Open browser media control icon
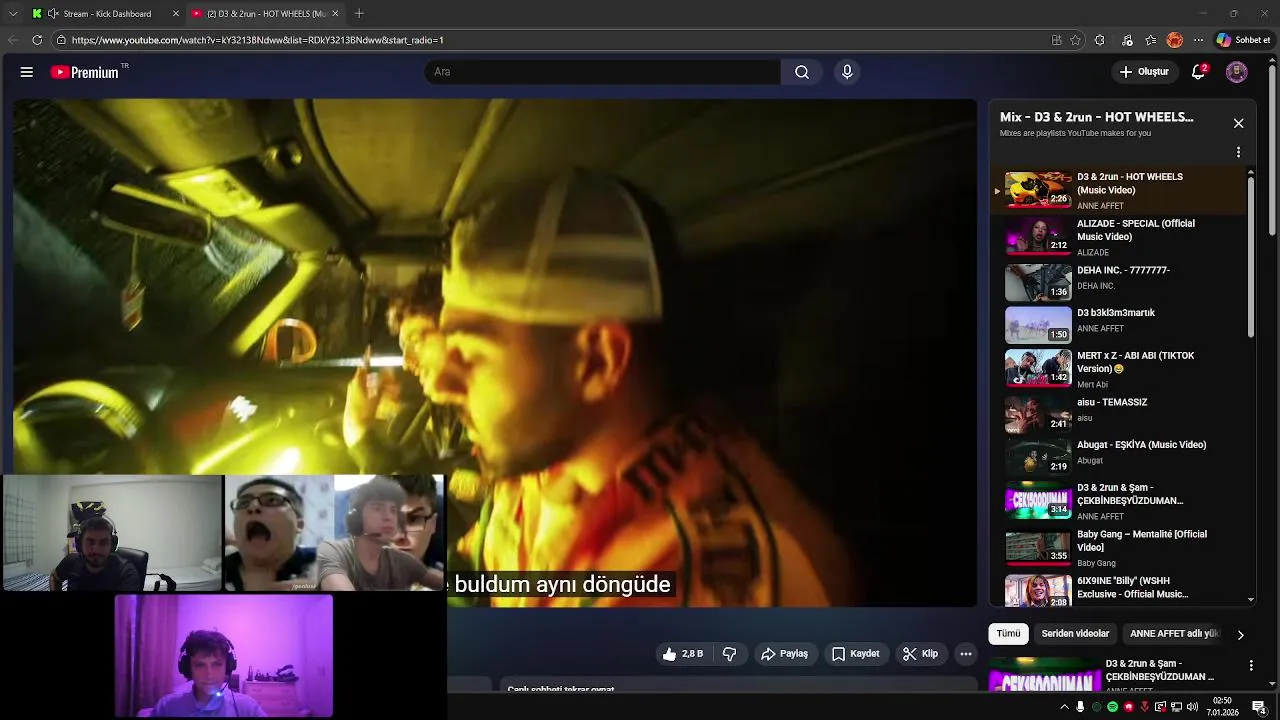This screenshot has width=1280, height=720. click(x=1127, y=40)
